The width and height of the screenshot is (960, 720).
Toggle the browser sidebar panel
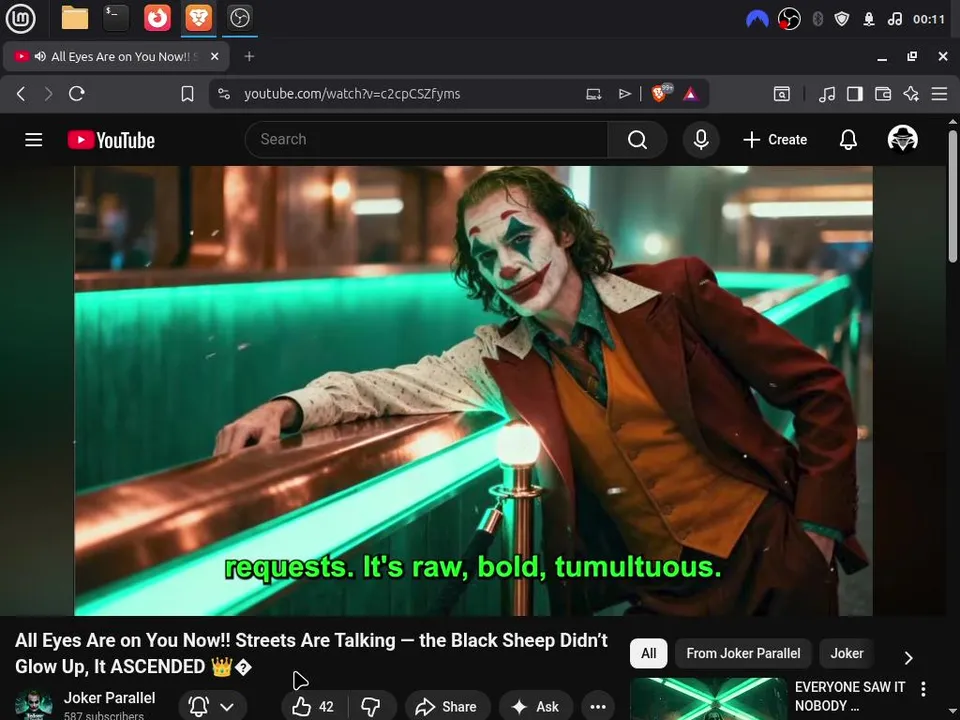tap(855, 94)
